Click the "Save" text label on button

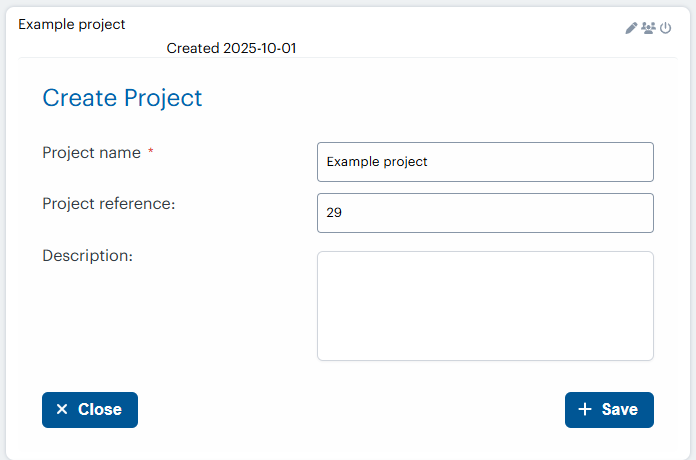tap(620, 409)
